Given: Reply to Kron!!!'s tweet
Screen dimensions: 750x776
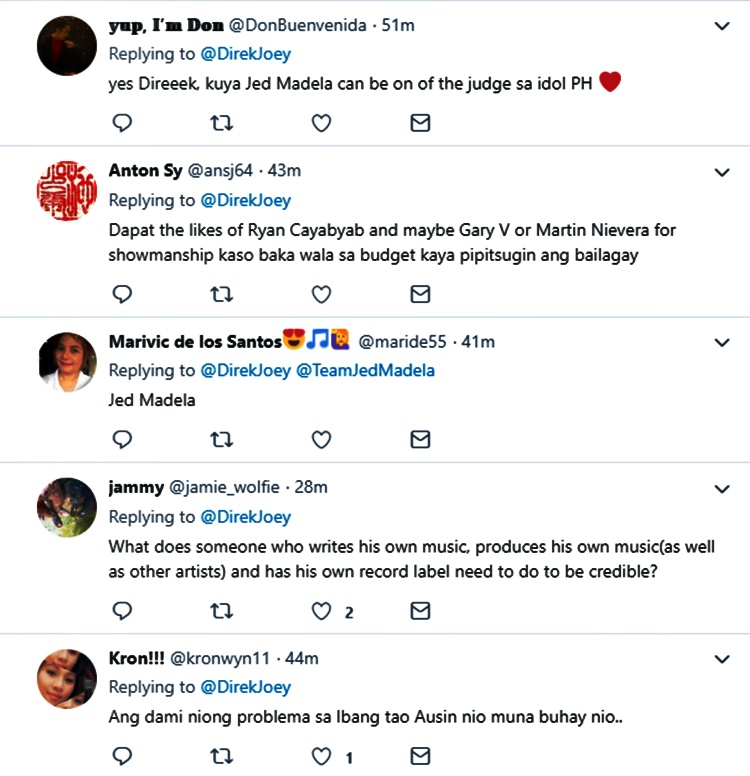Looking at the screenshot, I should (122, 756).
